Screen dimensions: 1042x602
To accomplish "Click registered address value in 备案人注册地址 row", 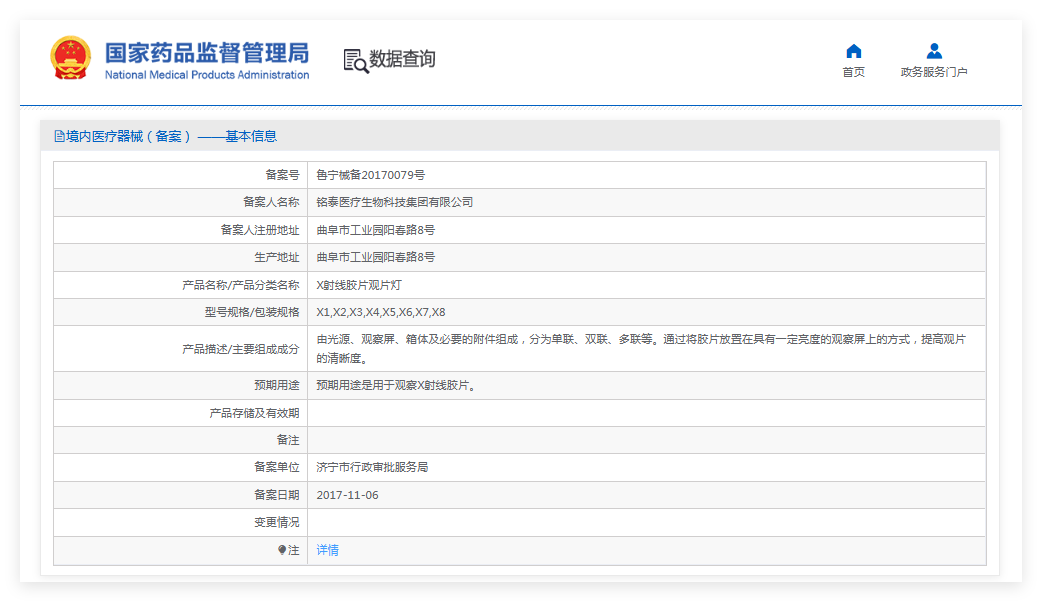I will [375, 230].
